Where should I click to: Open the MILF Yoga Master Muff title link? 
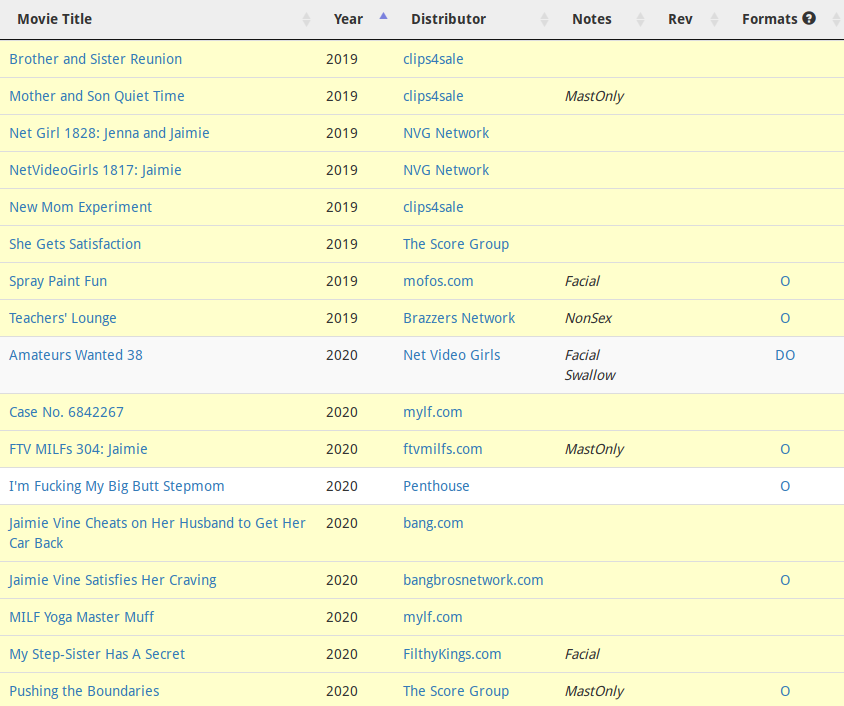[82, 617]
